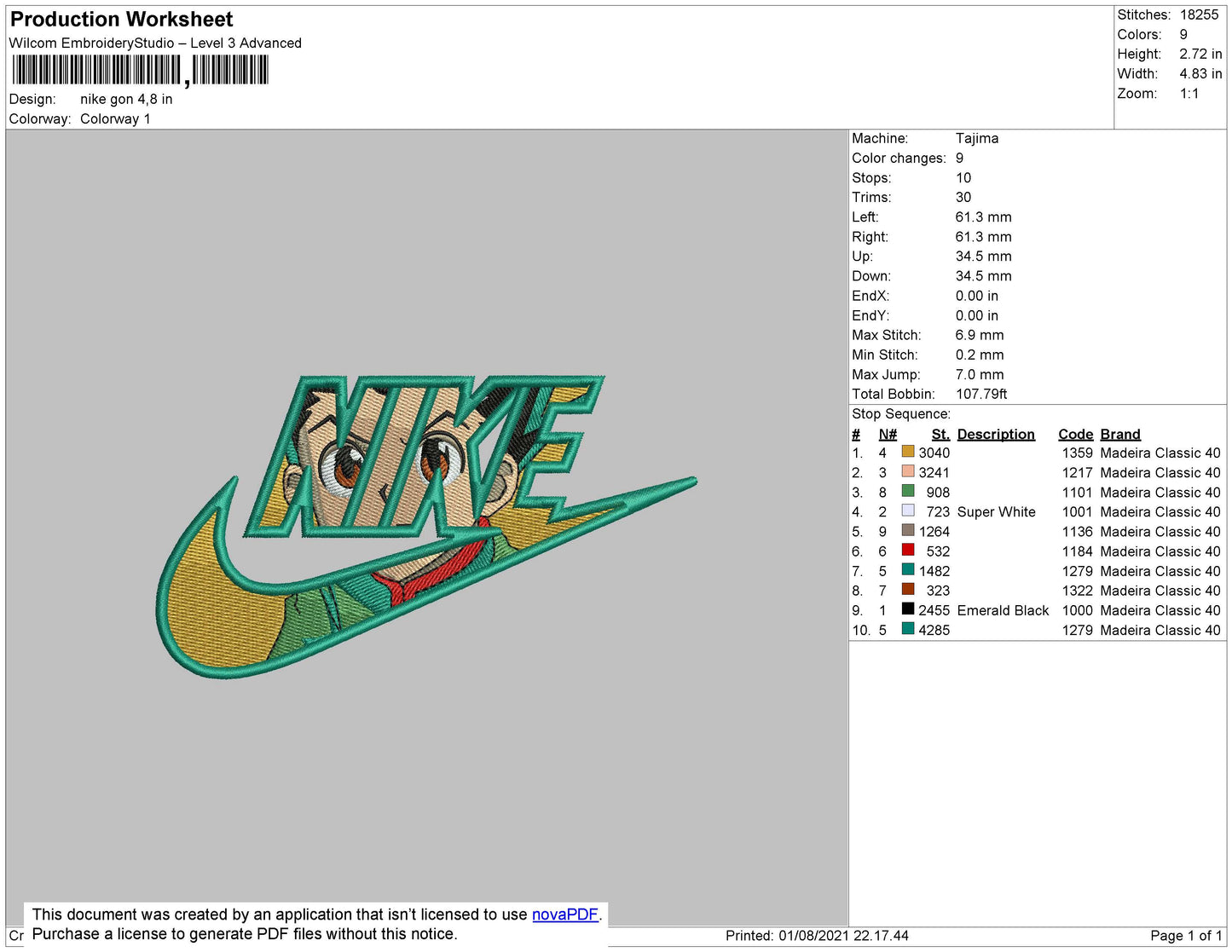1232x952 pixels.
Task: Click the Production Worksheet title
Action: [121, 20]
